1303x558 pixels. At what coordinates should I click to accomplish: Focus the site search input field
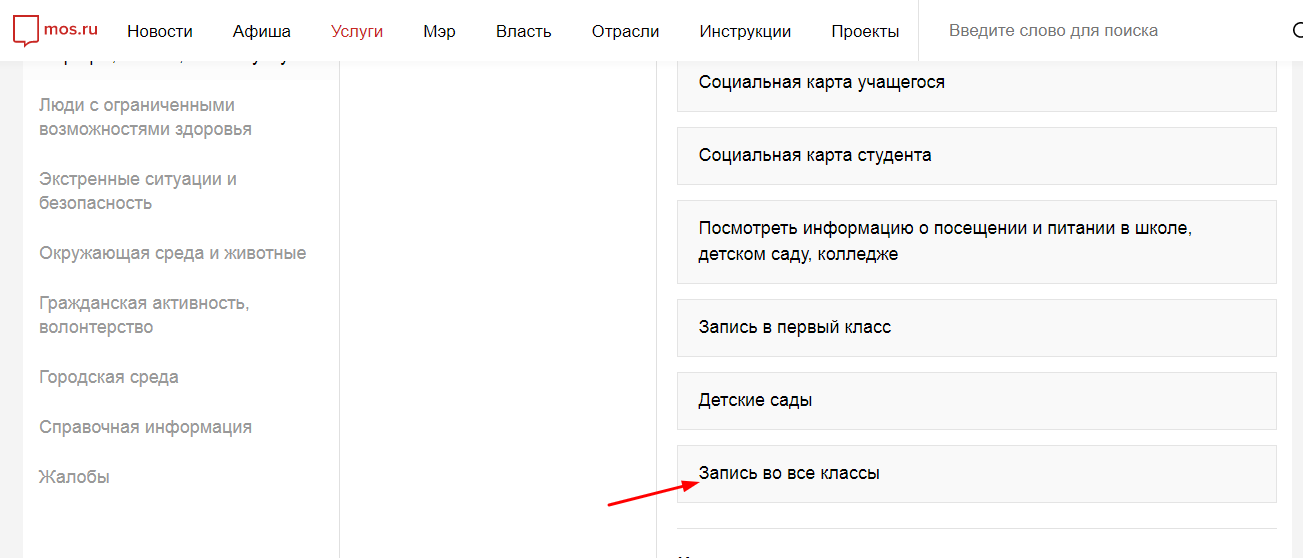[1100, 31]
